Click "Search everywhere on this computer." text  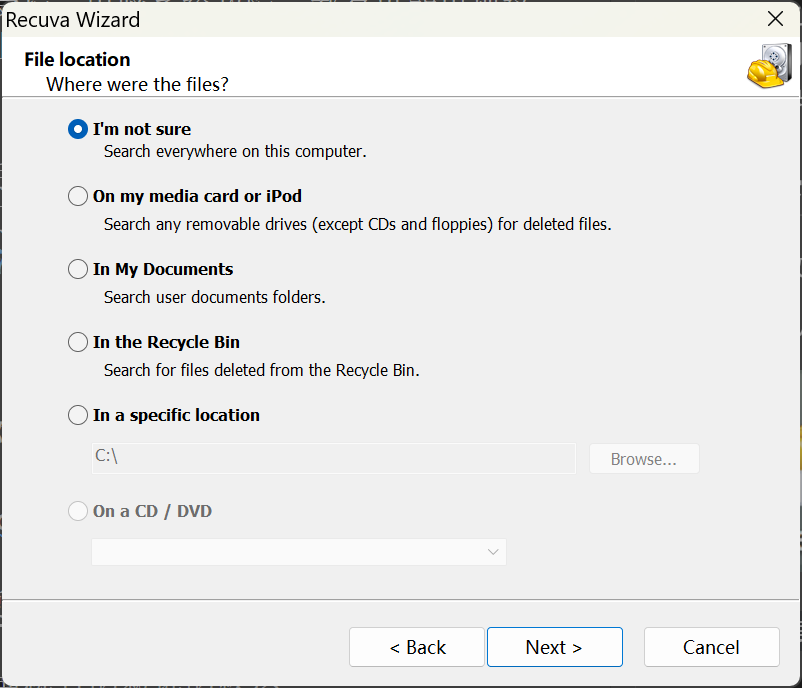click(x=235, y=151)
